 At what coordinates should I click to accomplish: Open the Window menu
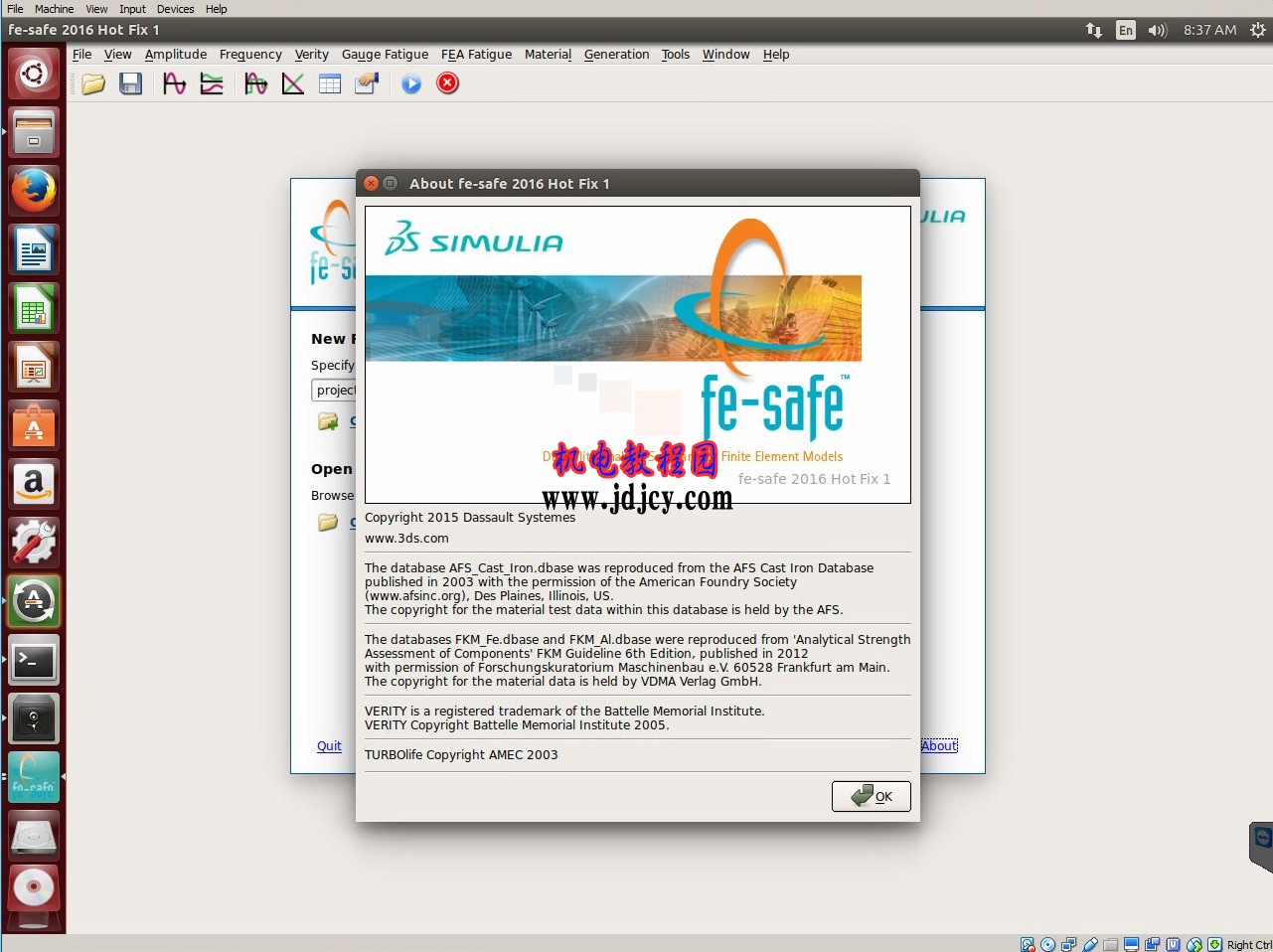click(725, 55)
